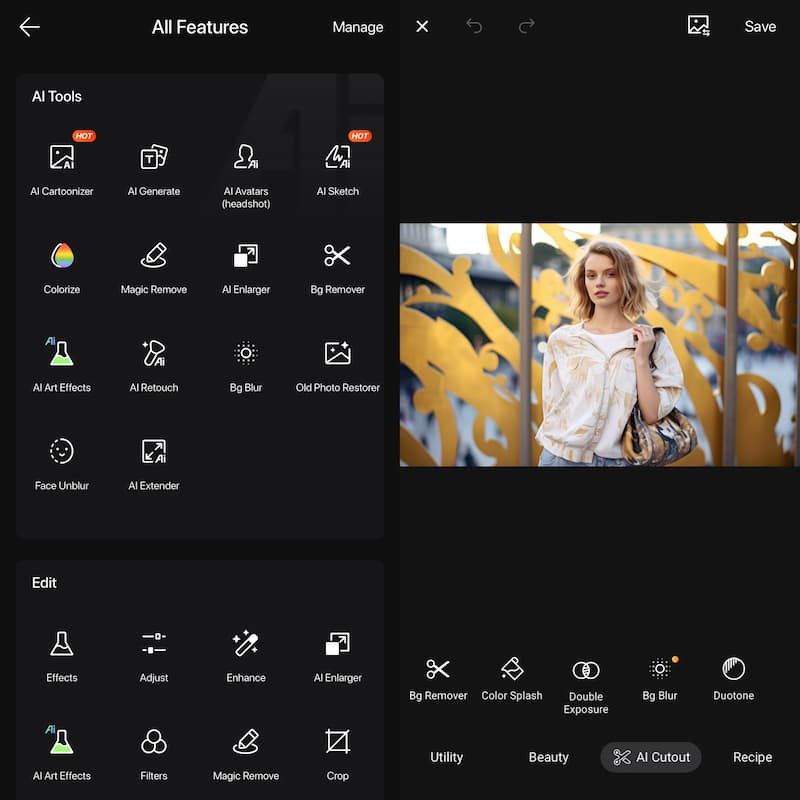Switch to the AI Cutout tab

click(651, 757)
